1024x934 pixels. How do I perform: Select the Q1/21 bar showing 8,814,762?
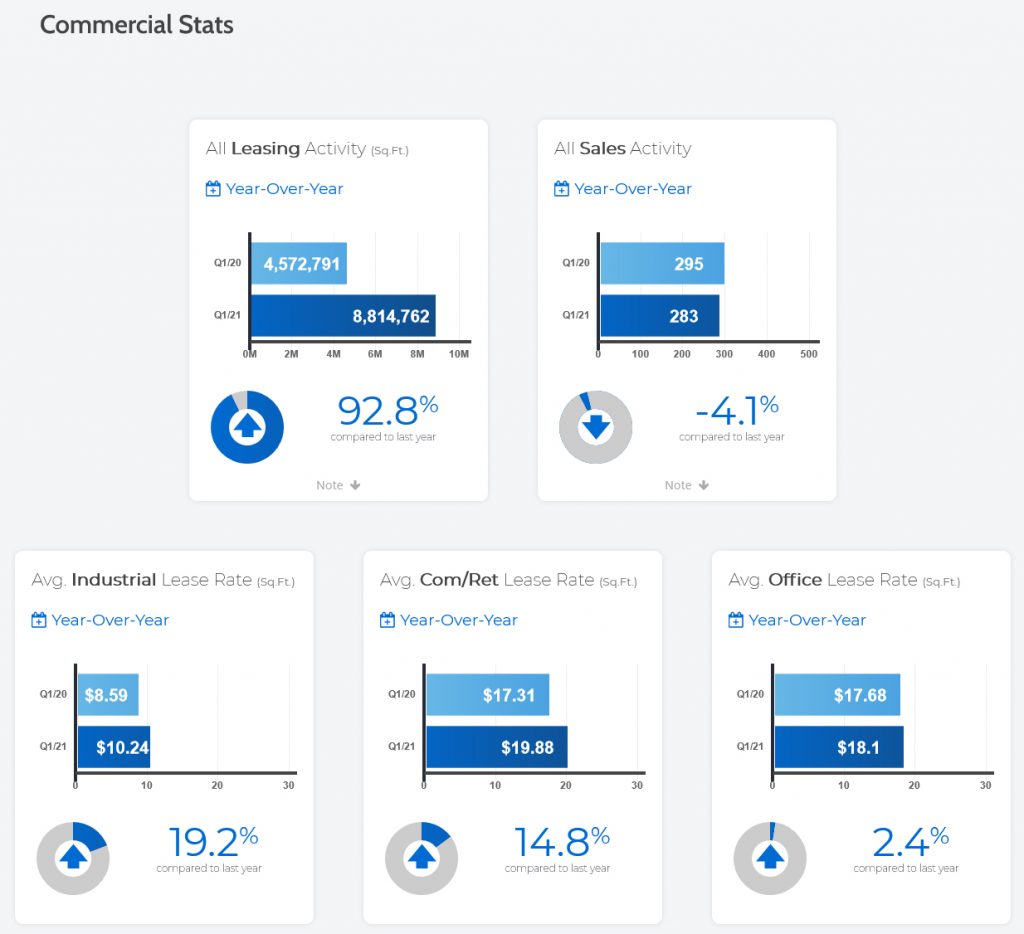coord(342,316)
